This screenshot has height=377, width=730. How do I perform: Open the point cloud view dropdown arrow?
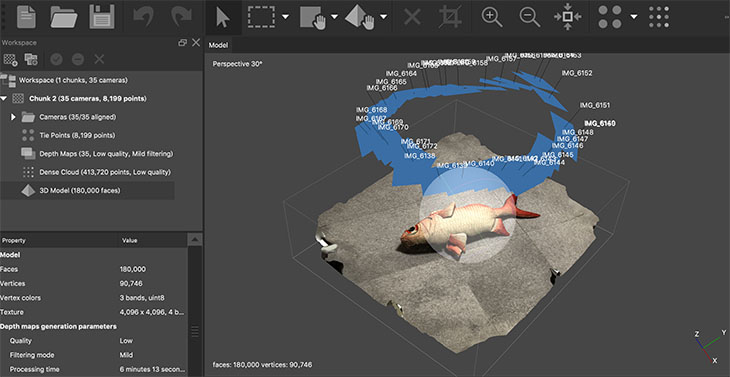tap(634, 17)
